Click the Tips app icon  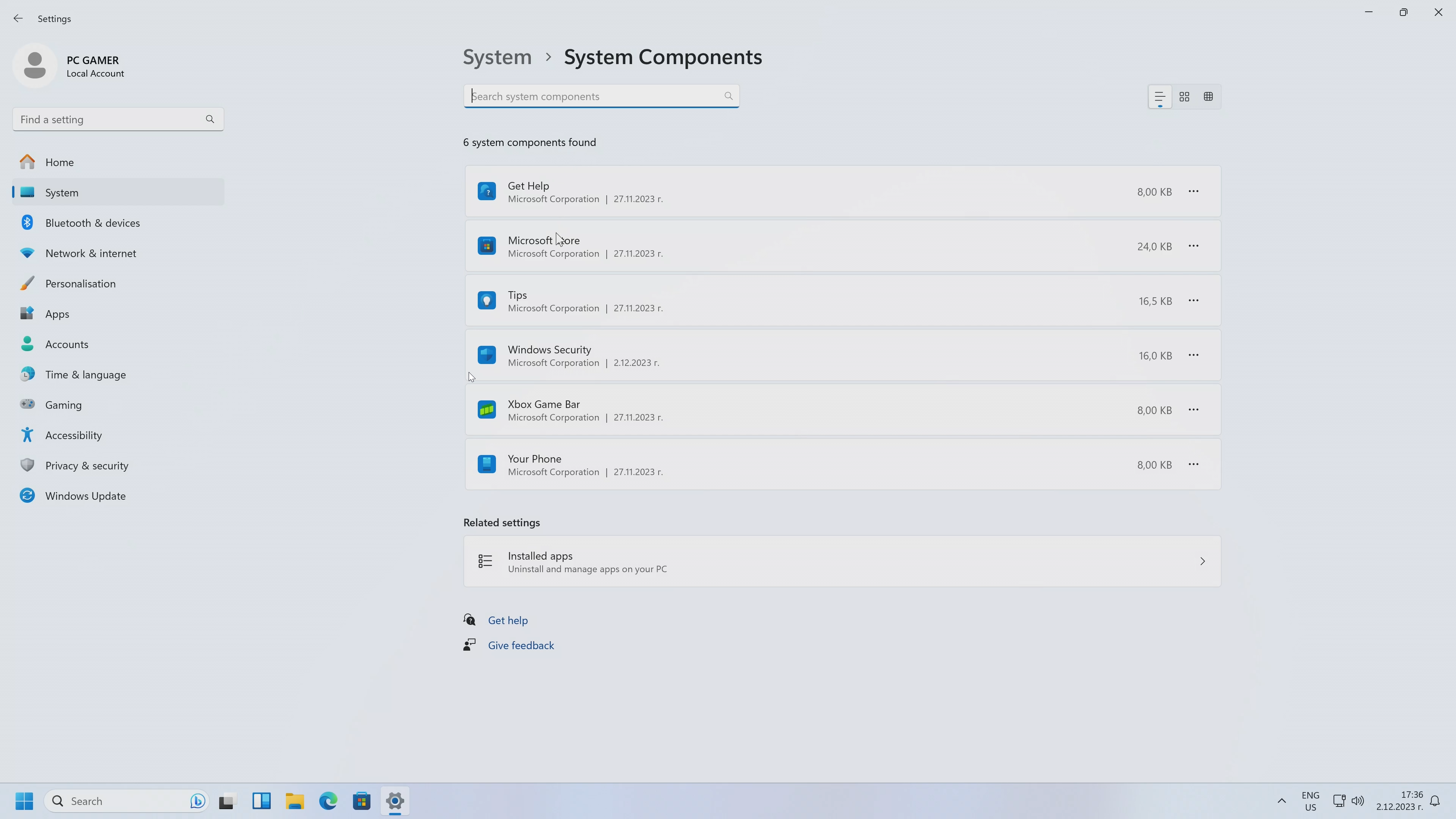point(486,301)
